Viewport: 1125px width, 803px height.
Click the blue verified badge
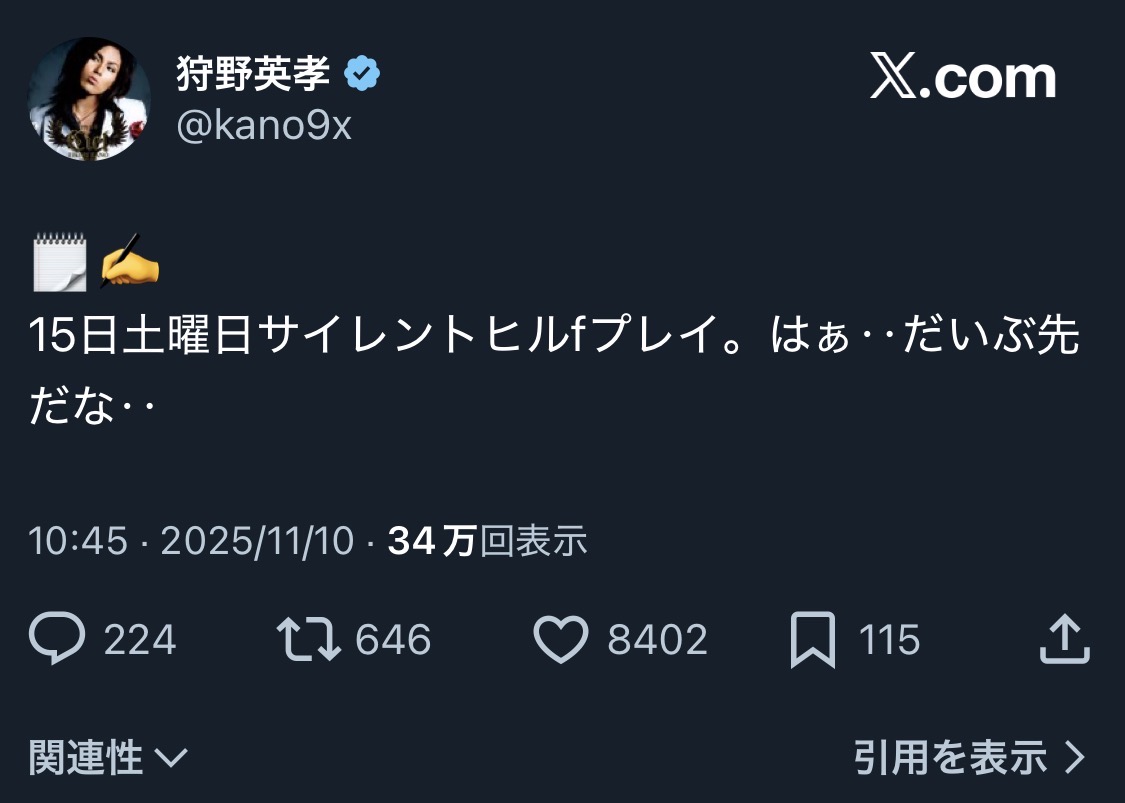362,74
